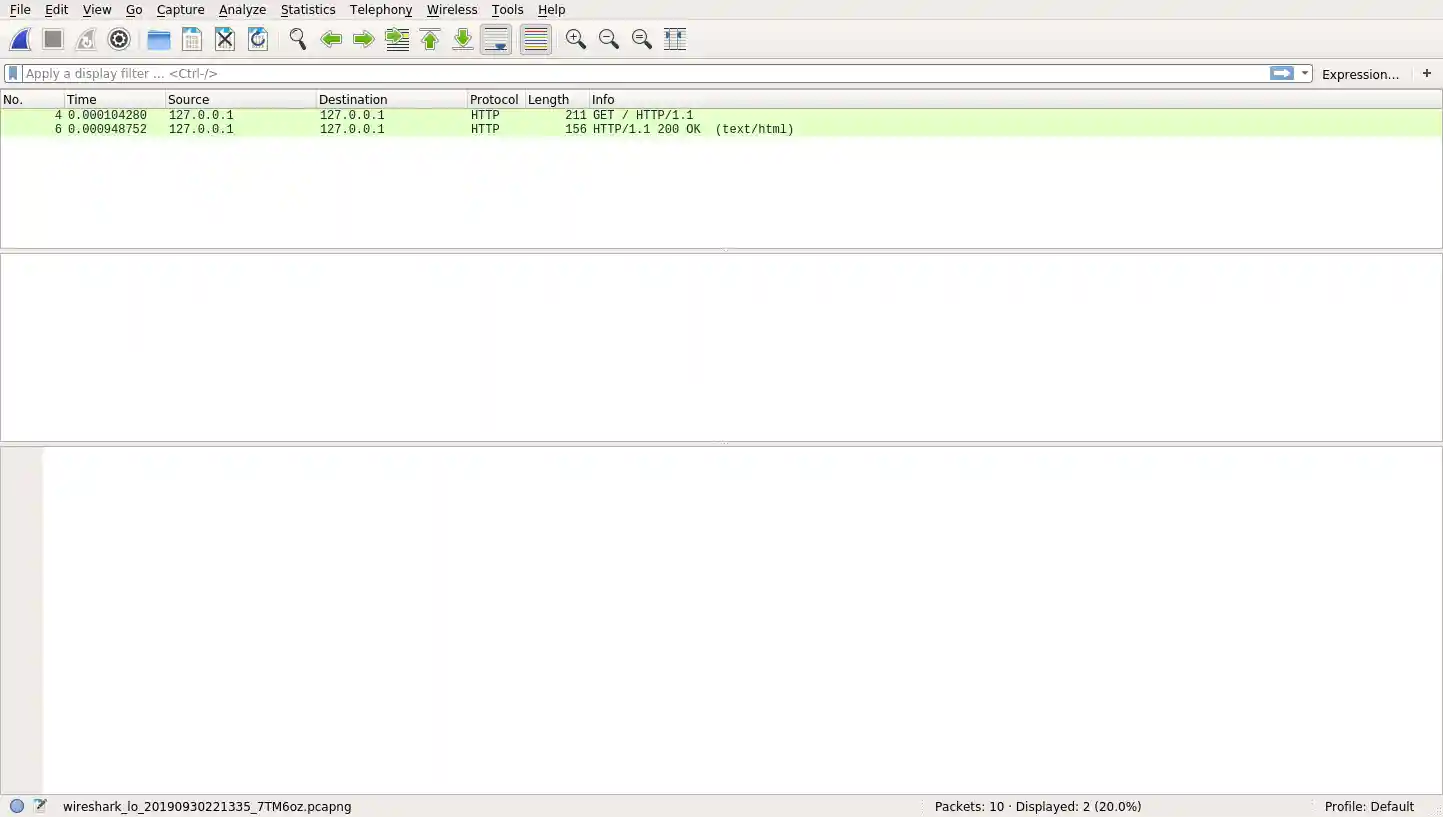1443x817 pixels.
Task: Open the Telephony menu
Action: pos(380,9)
